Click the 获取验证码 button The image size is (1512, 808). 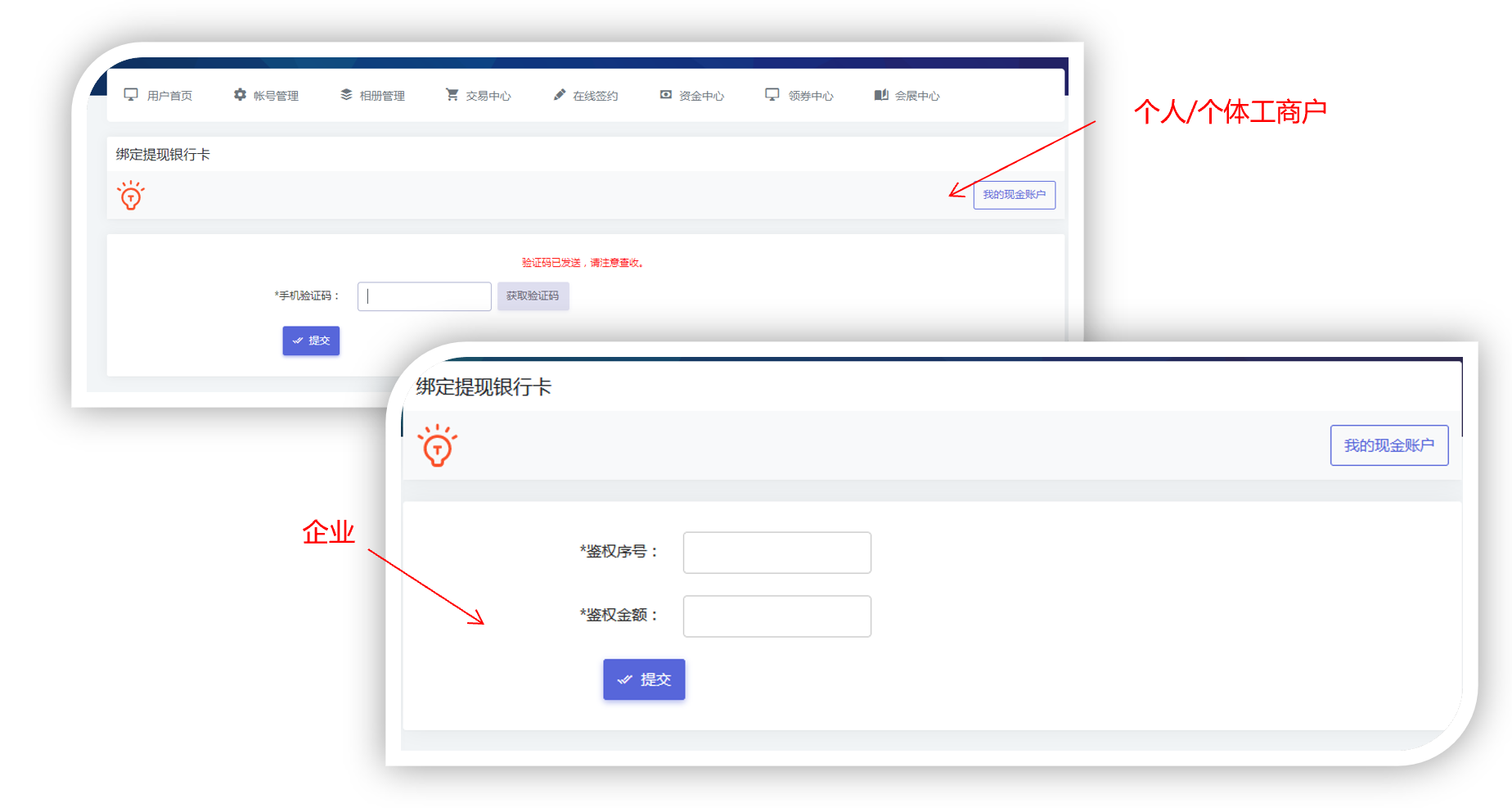(x=533, y=296)
